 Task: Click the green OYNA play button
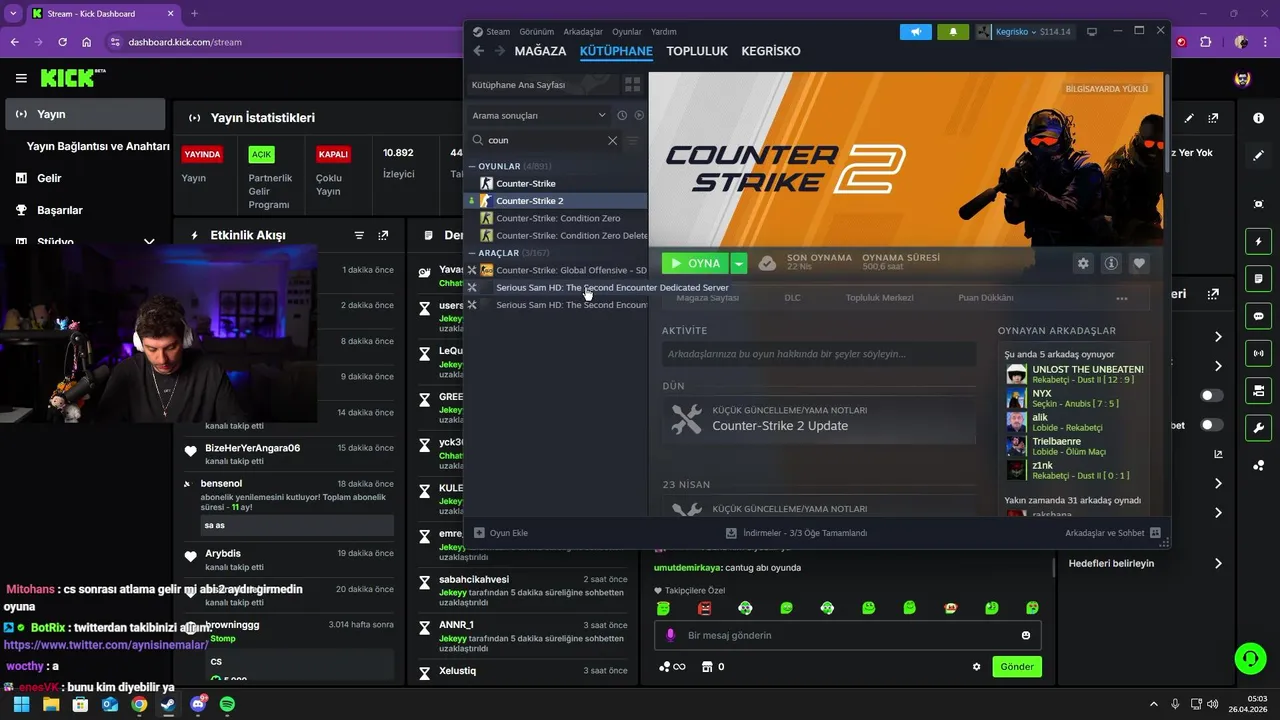(696, 263)
